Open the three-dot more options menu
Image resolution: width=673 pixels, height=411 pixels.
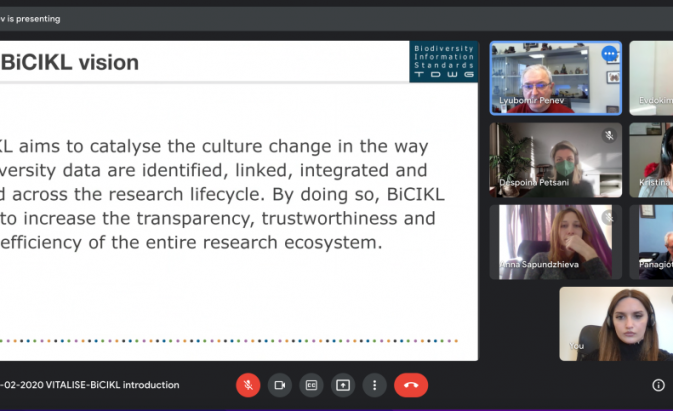375,385
